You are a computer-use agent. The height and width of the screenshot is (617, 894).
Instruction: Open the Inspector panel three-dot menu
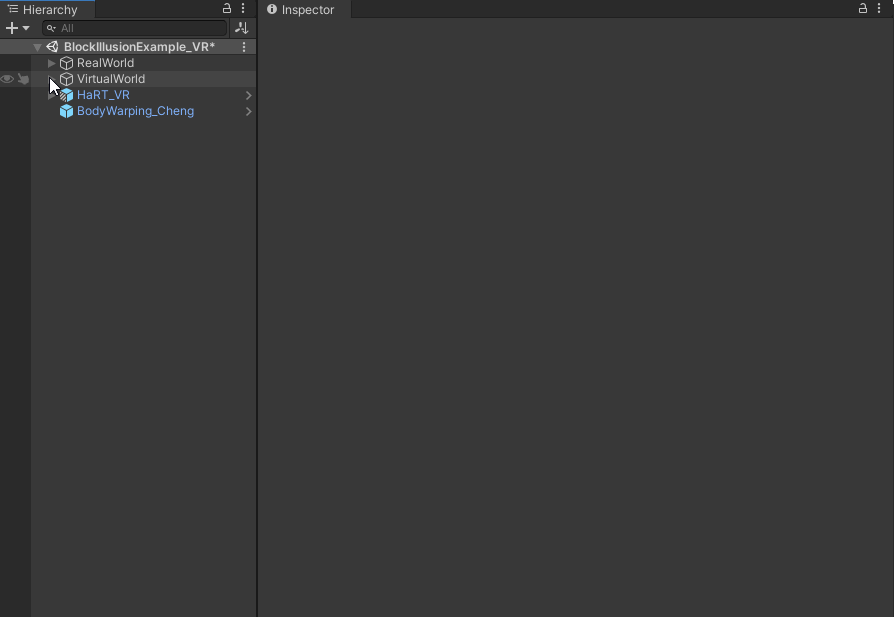pyautogui.click(x=879, y=9)
